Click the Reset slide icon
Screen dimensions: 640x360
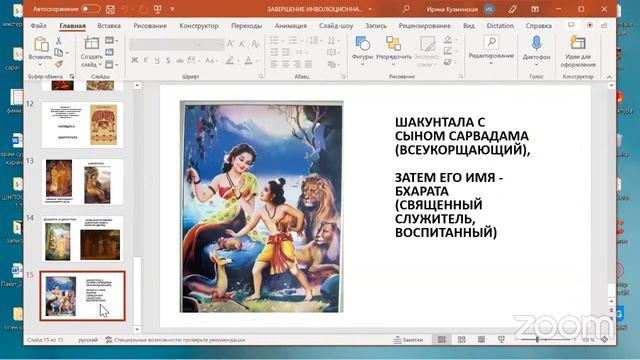pos(109,52)
